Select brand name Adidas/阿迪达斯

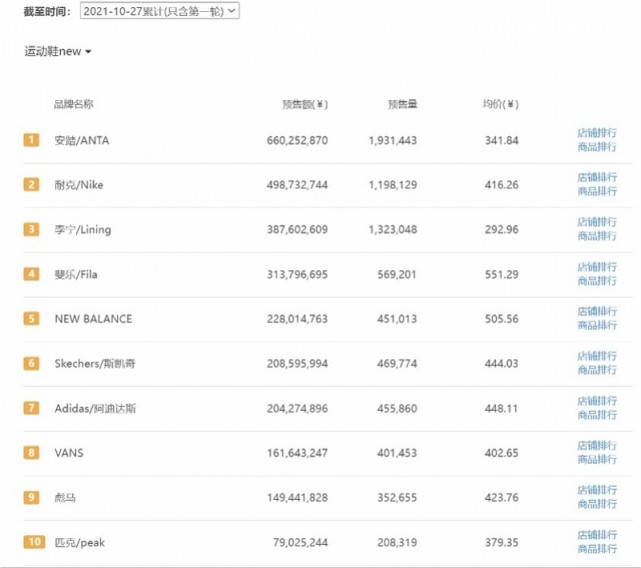coord(95,409)
